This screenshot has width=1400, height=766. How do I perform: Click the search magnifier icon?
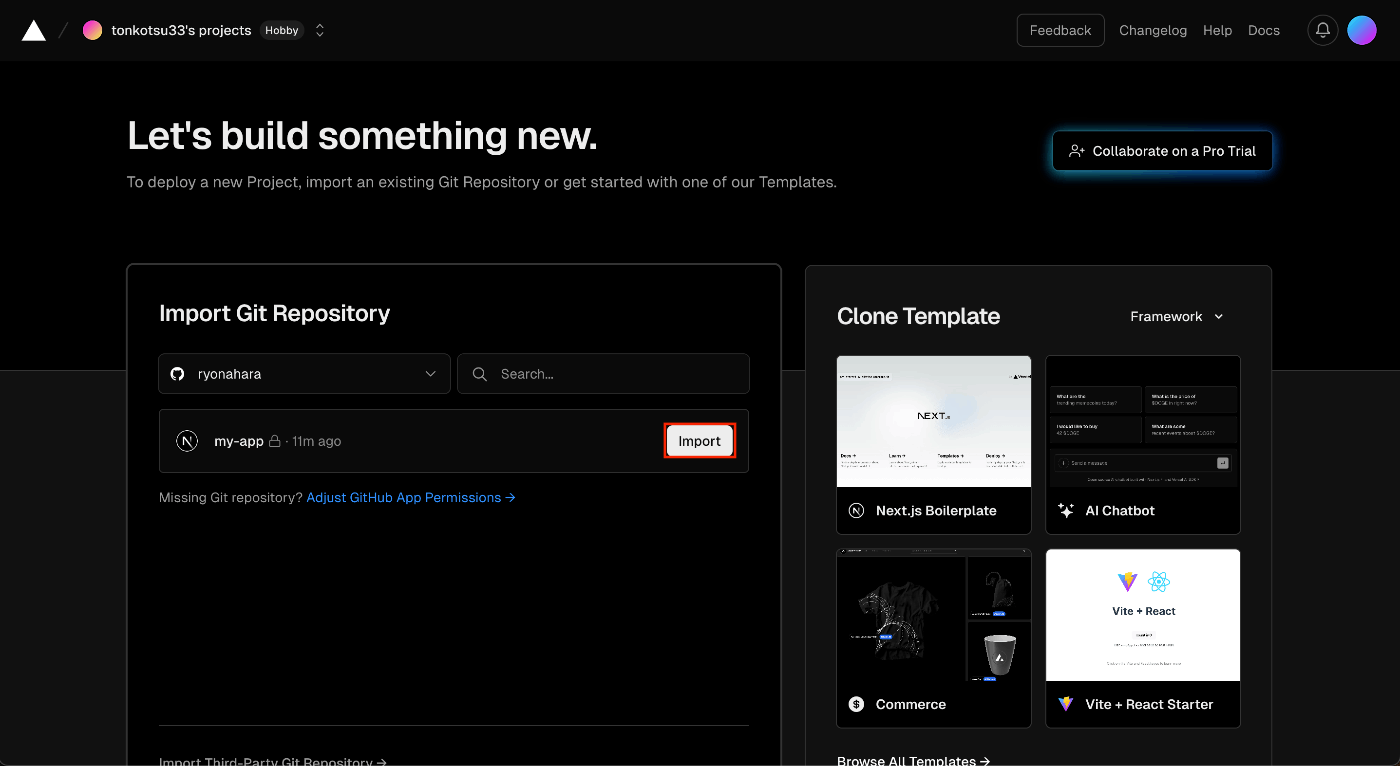coord(480,374)
